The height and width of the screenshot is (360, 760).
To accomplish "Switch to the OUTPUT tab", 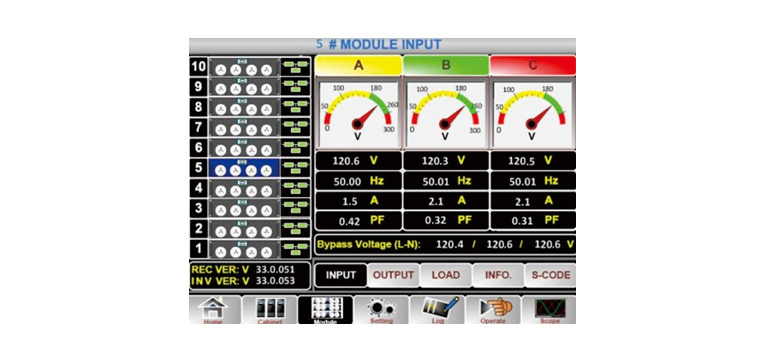I will click(x=393, y=275).
